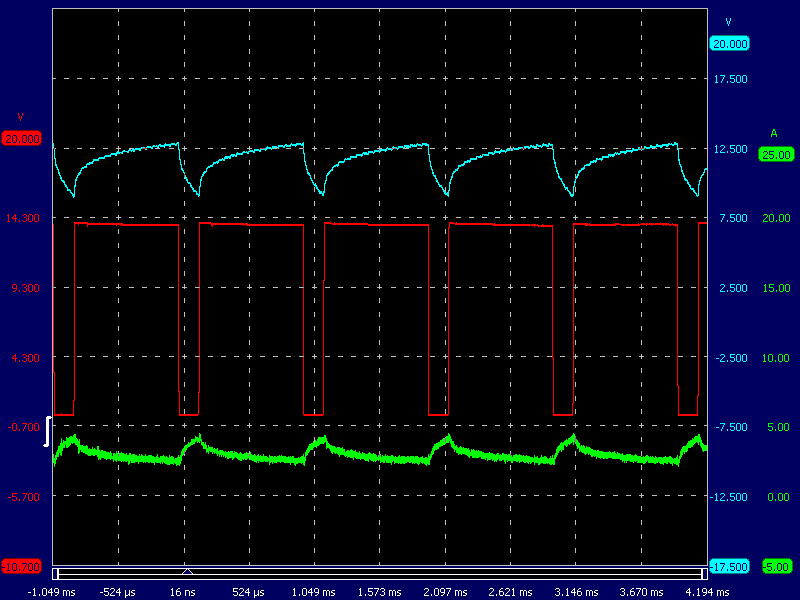This screenshot has width=800, height=600.
Task: Click the left handle of horizontal scroll bar
Action: pyautogui.click(x=57, y=574)
